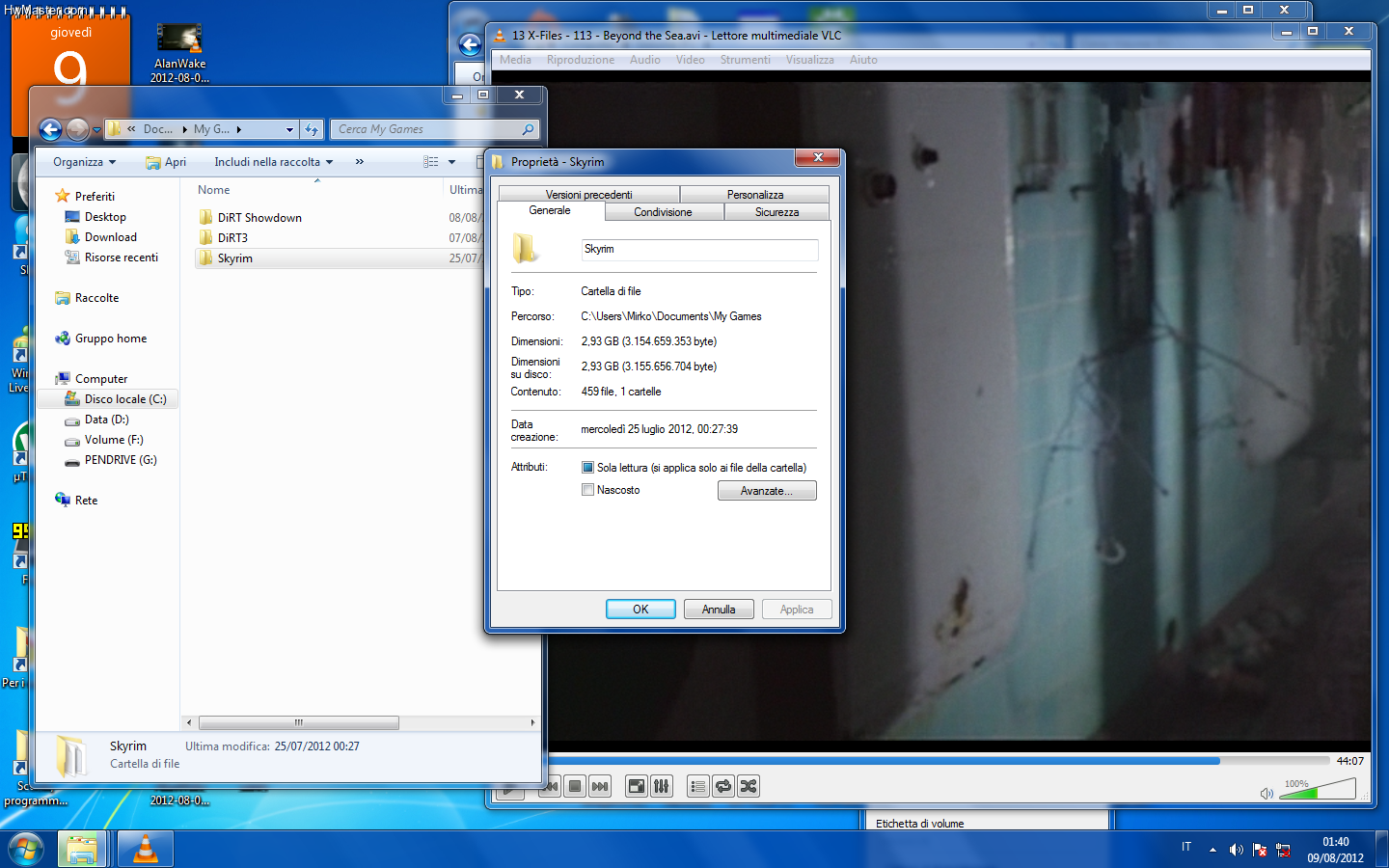Toggle Sola lettura checkbox

pos(587,468)
